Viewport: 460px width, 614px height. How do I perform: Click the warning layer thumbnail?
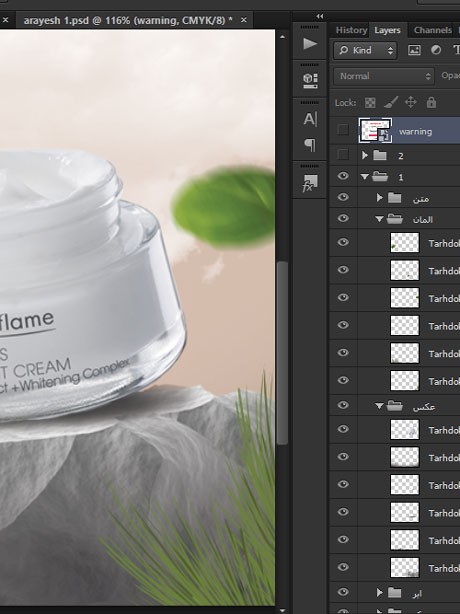click(x=375, y=130)
